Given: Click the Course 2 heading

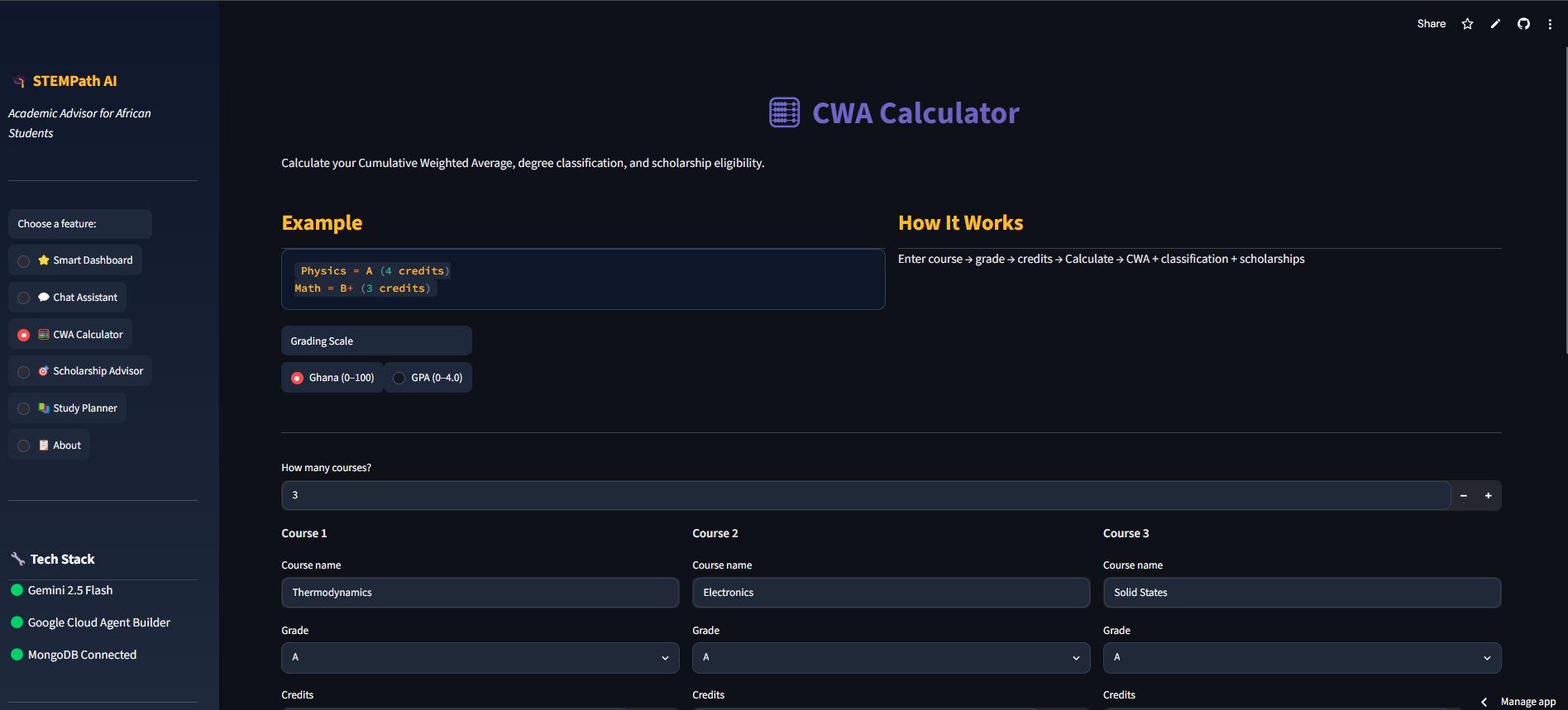Looking at the screenshot, I should [x=715, y=534].
